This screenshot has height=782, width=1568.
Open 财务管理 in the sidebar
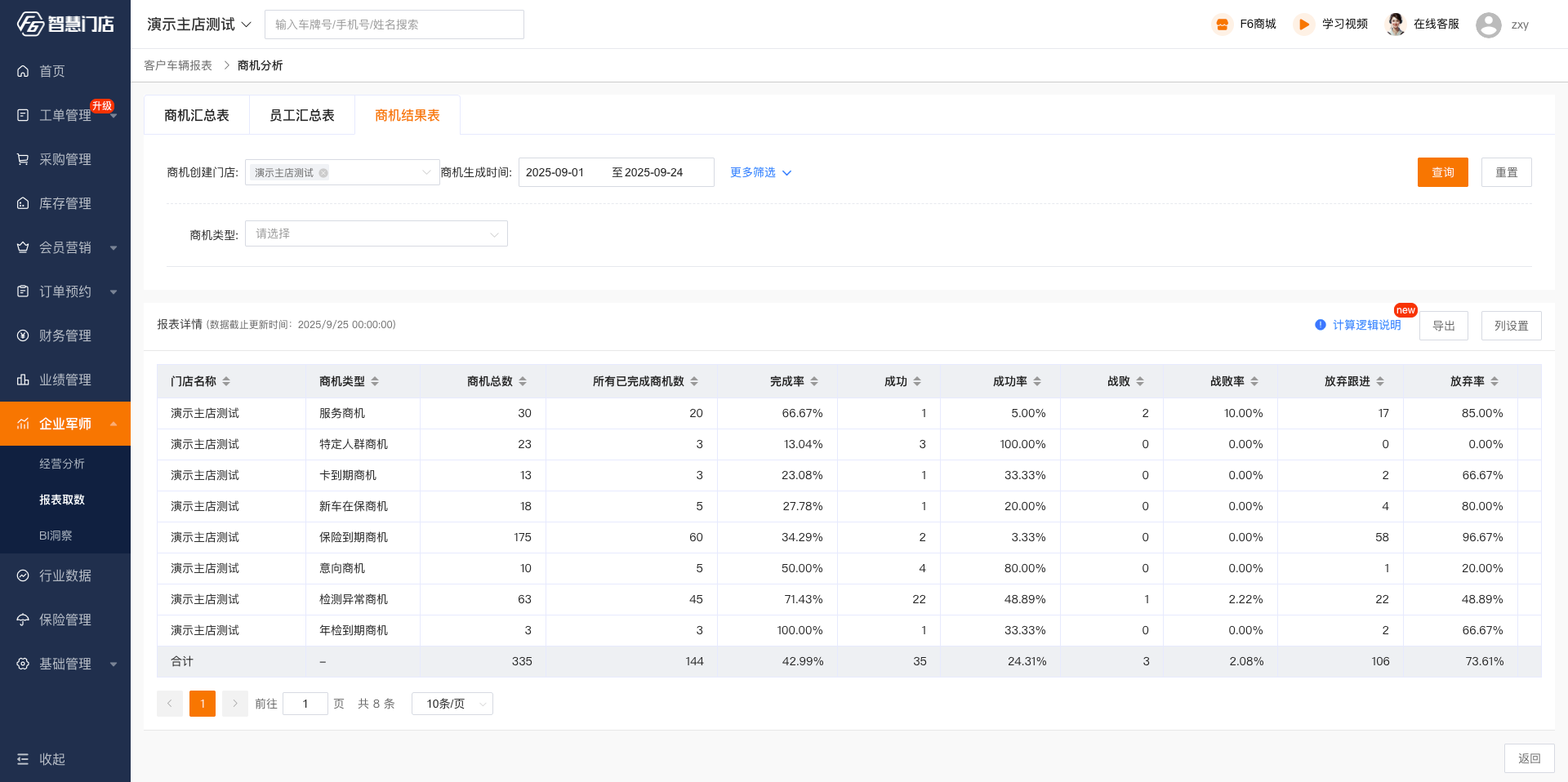tap(65, 335)
